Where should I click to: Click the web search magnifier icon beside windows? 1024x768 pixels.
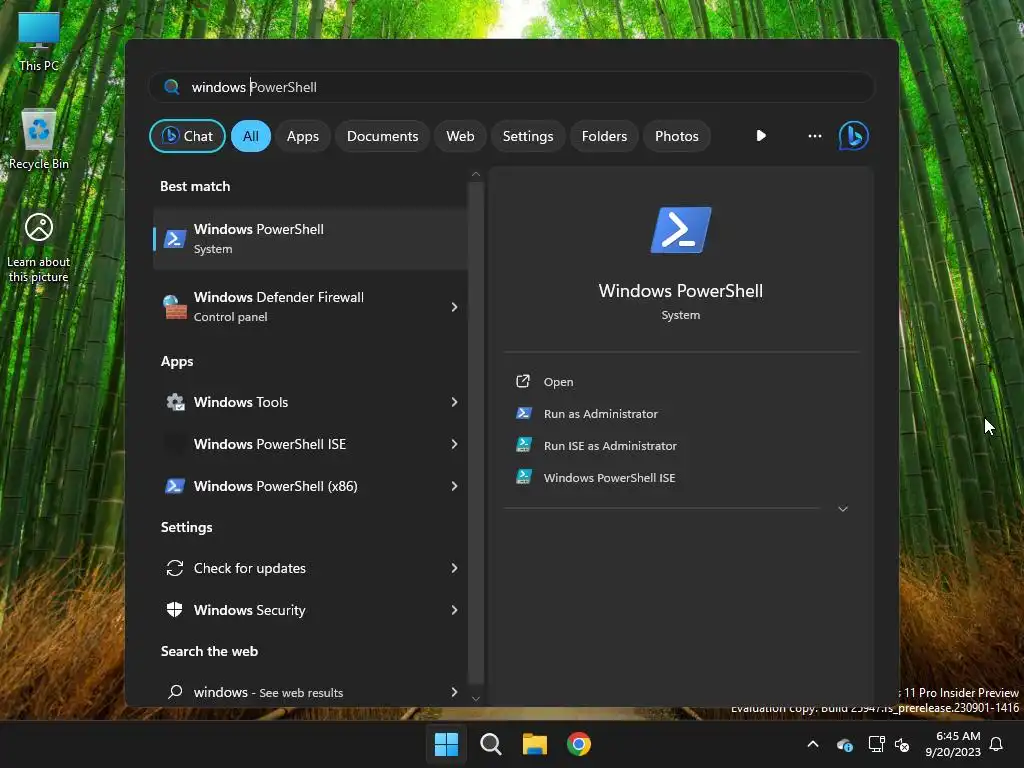point(174,692)
